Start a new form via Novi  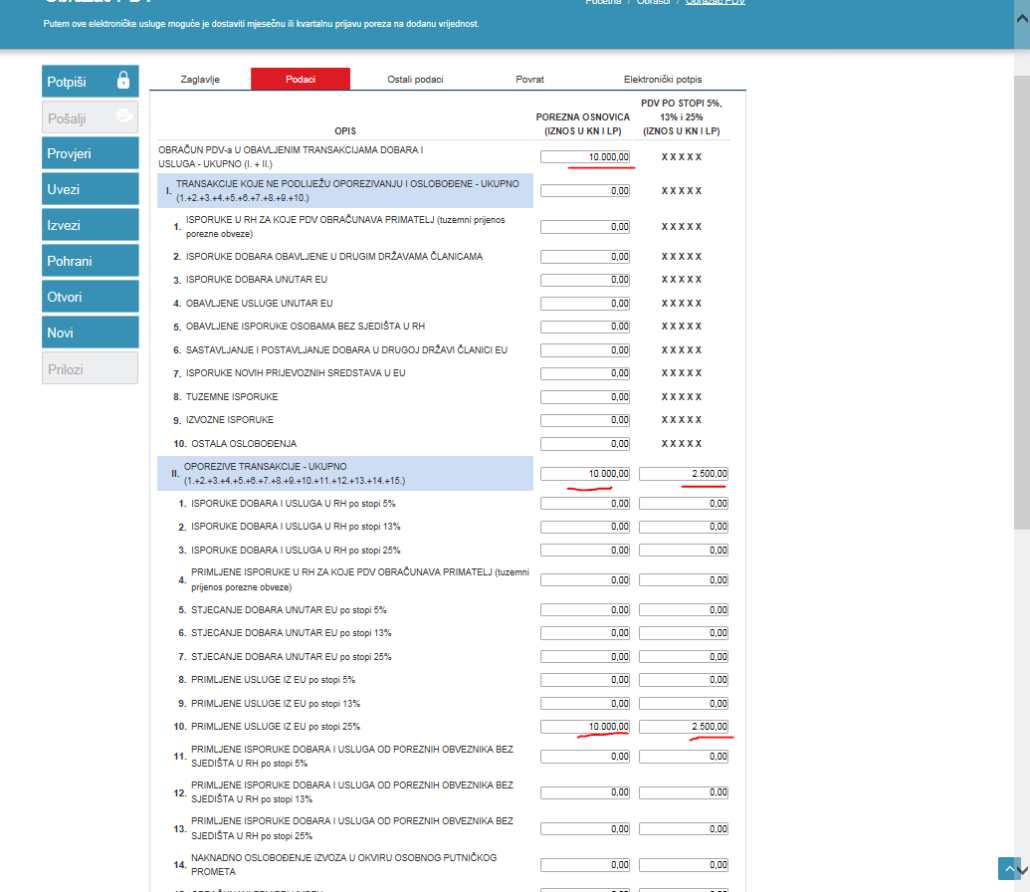88,332
